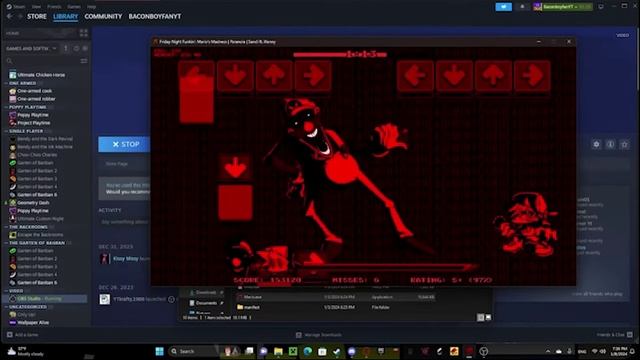Screen dimensions: 640x360
Task: Open the manifest folder in File Explorer
Action: tap(251, 307)
